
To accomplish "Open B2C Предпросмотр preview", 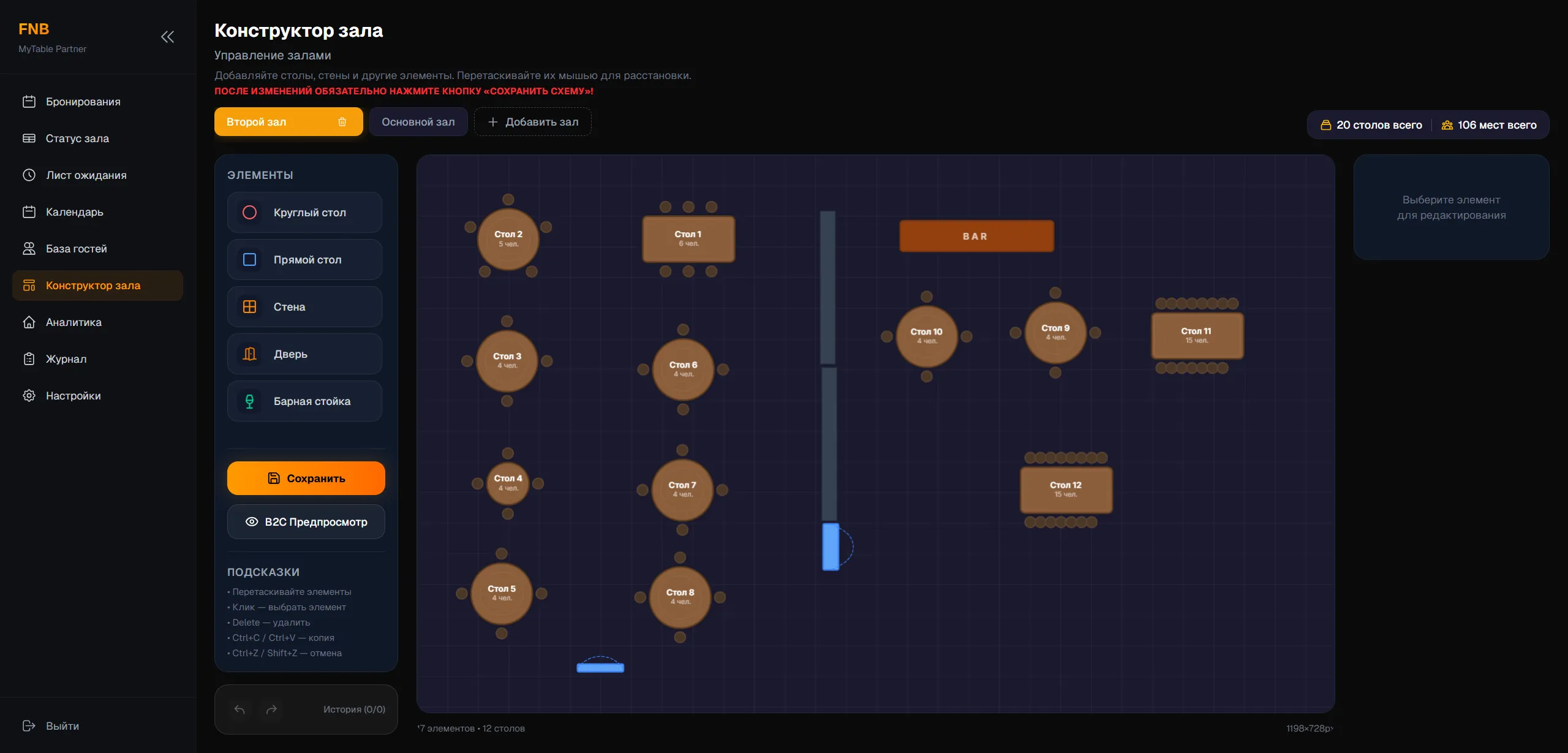I will 306,522.
